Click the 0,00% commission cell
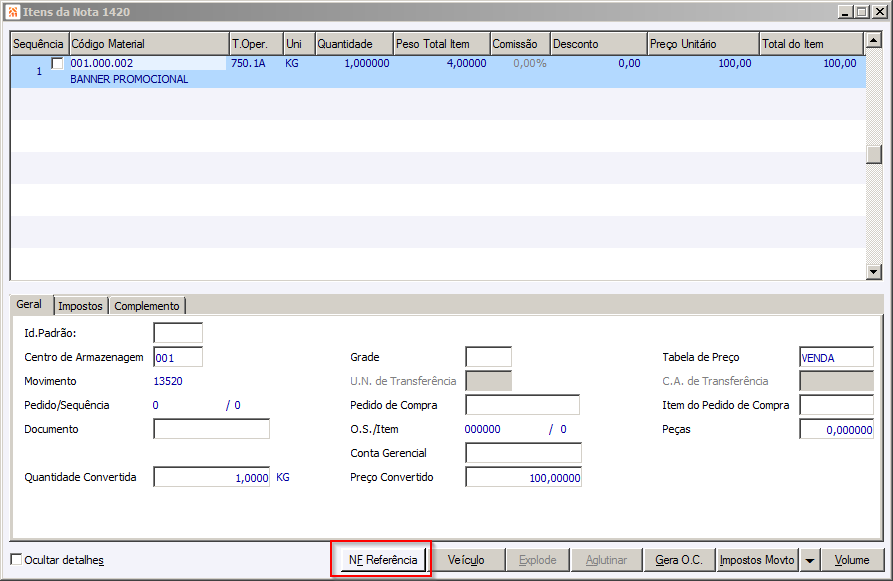This screenshot has height=581, width=893. 530,63
